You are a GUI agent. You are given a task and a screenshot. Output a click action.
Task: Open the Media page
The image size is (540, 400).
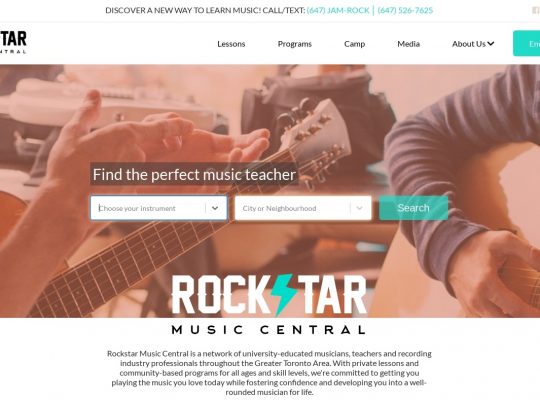pos(408,44)
